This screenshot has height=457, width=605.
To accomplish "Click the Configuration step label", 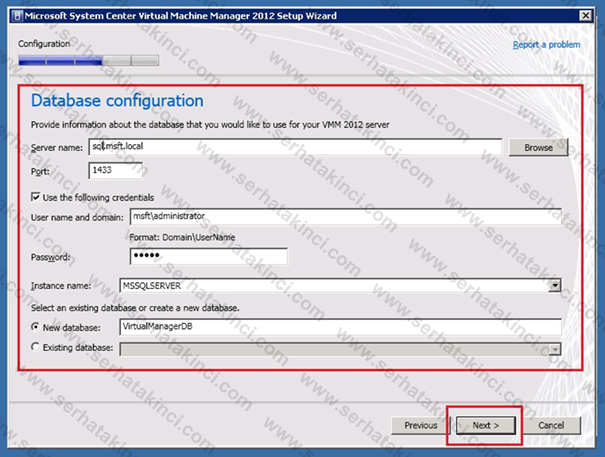I will point(44,44).
